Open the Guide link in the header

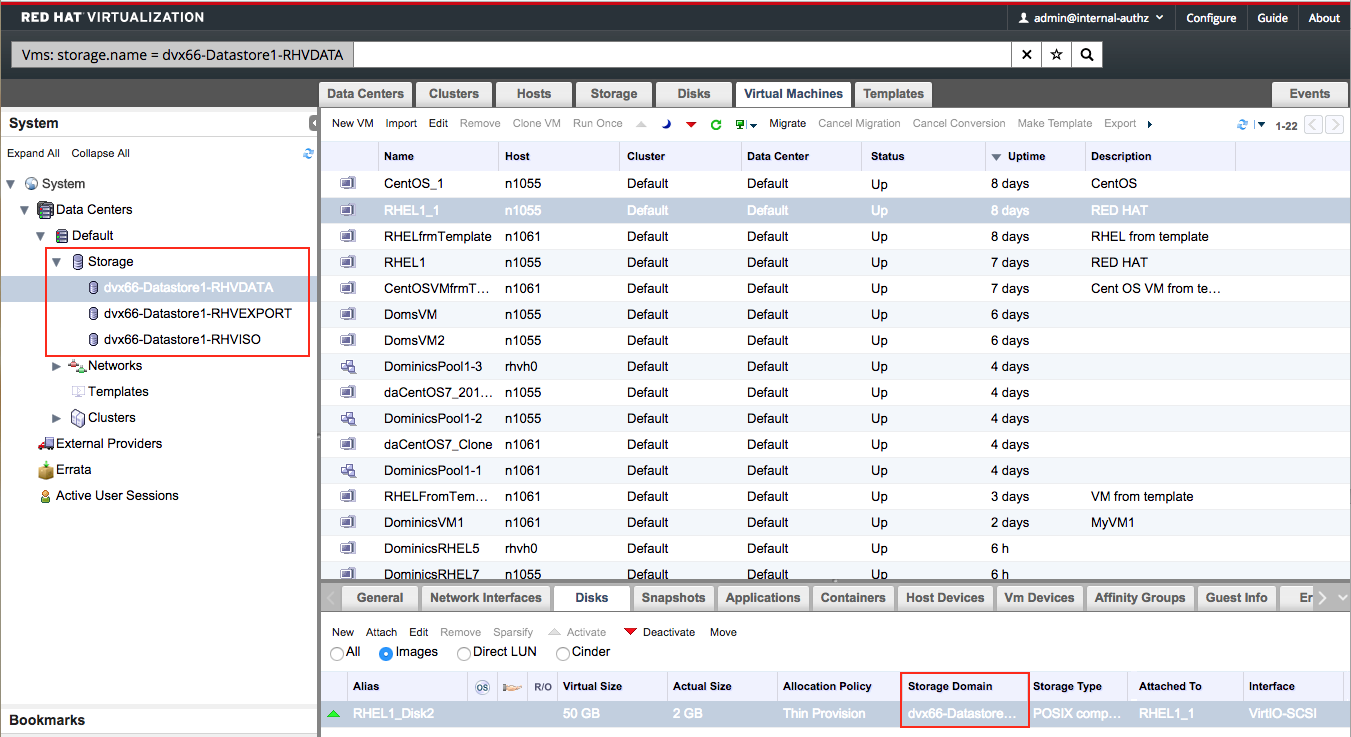pyautogui.click(x=1272, y=18)
